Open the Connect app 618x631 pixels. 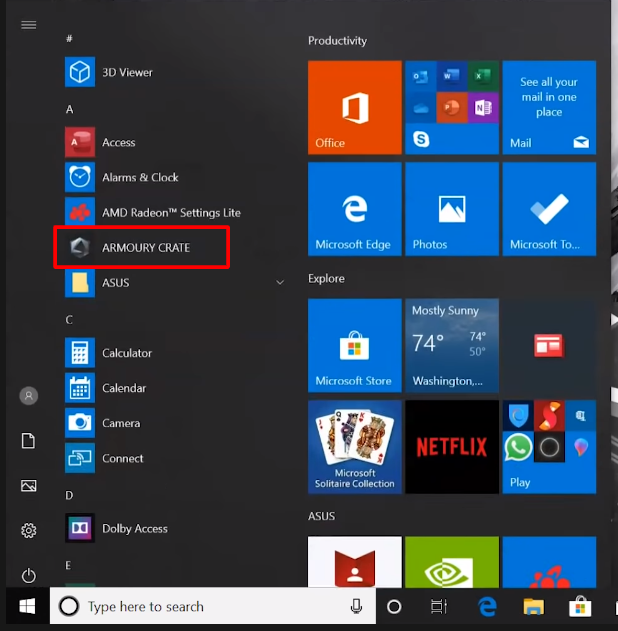point(173,458)
